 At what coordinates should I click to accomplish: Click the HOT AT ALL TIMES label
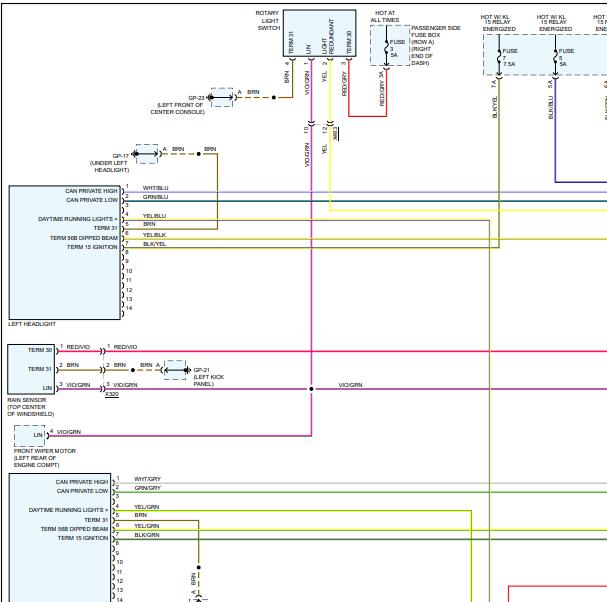pos(385,16)
